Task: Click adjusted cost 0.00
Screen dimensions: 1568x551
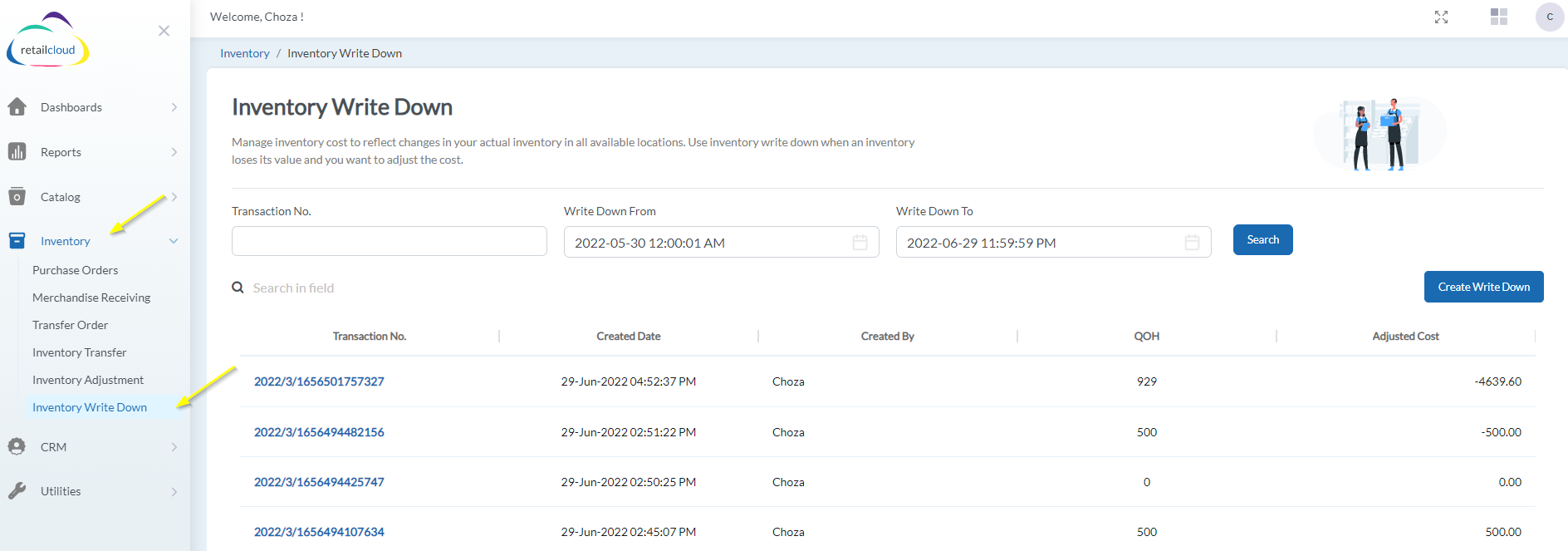Action: 1510,482
